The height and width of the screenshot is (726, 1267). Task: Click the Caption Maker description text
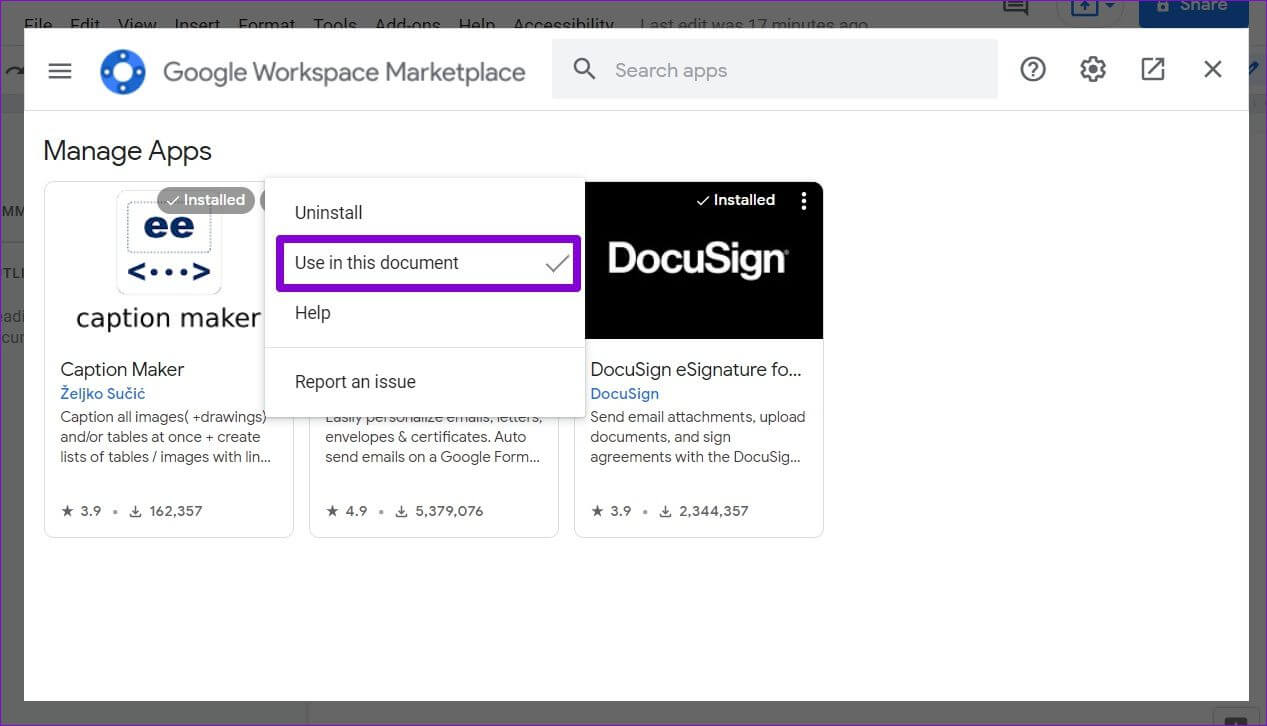[166, 437]
